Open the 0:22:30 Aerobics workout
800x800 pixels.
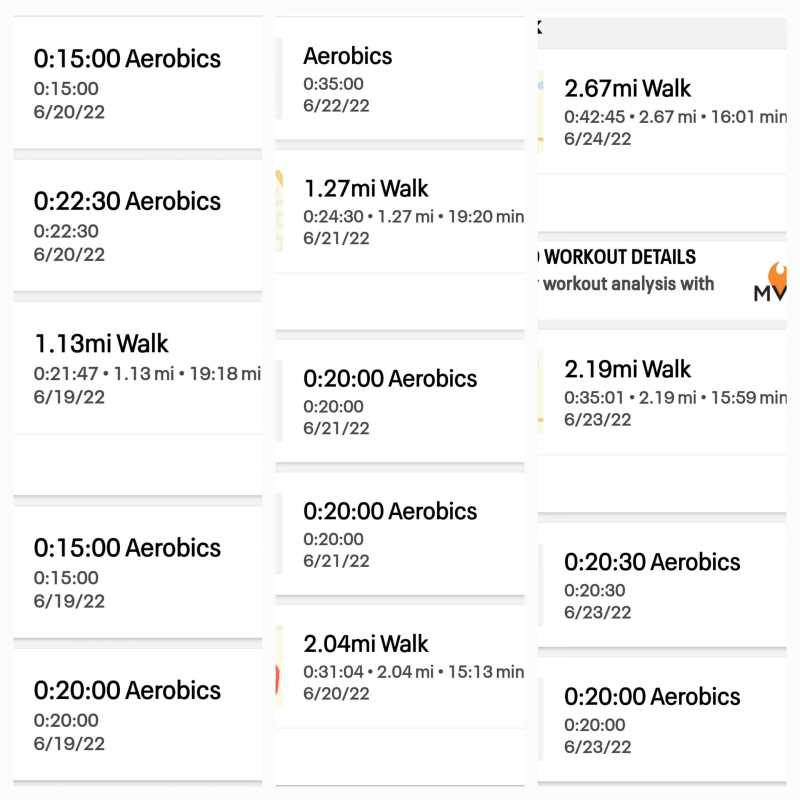[x=138, y=226]
